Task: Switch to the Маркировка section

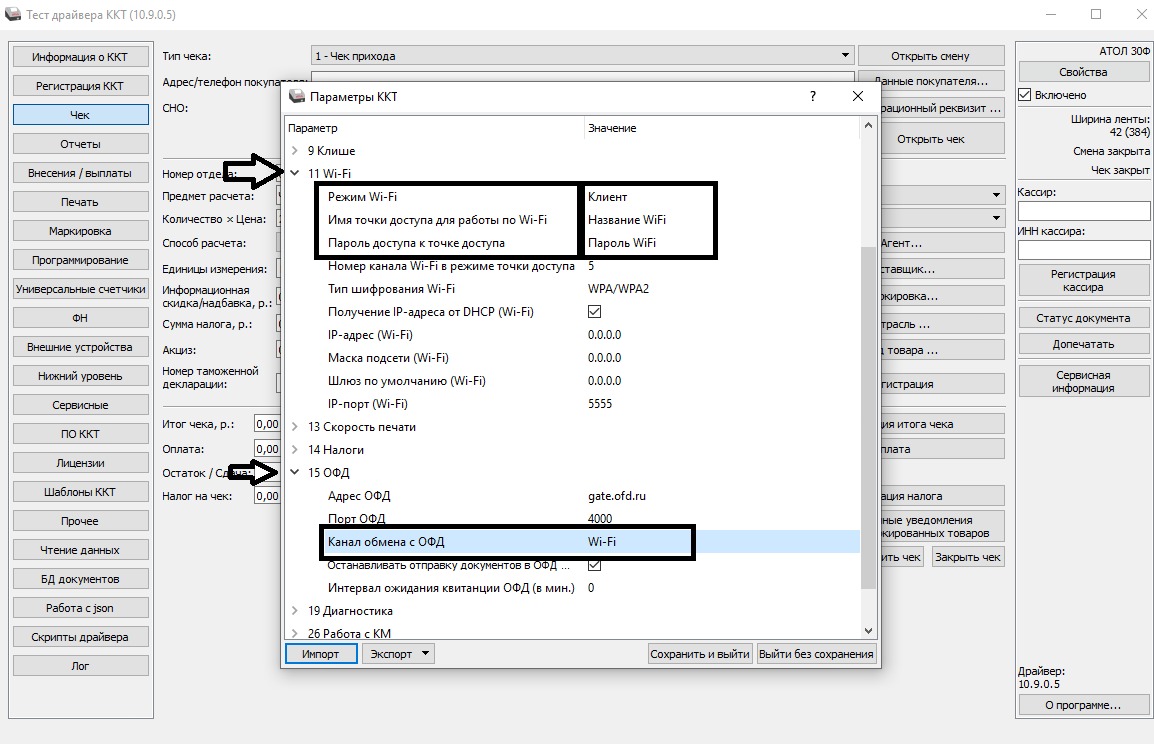Action: (x=80, y=231)
